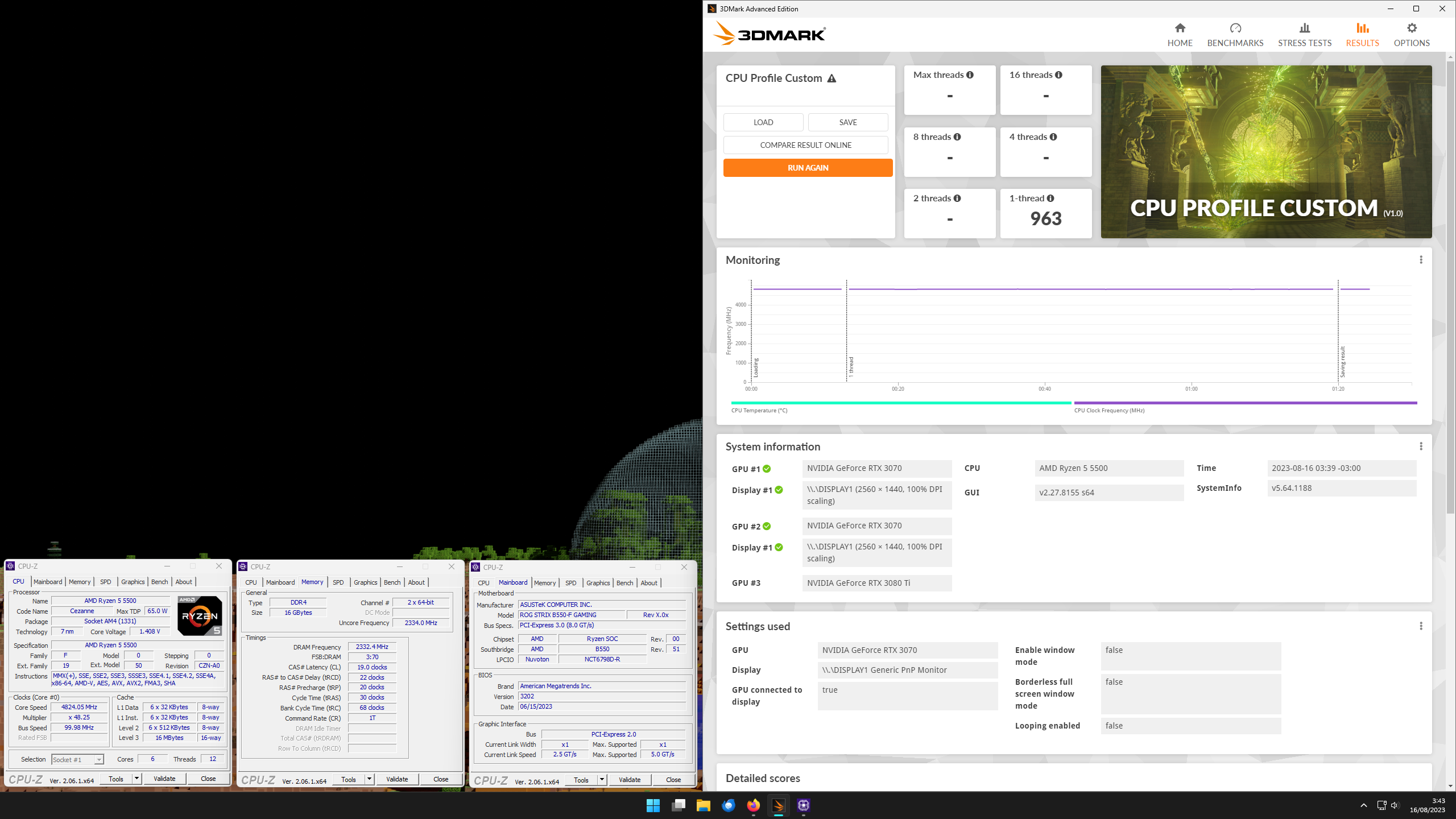Click the SAVE button
The image size is (1456, 819).
click(x=848, y=122)
